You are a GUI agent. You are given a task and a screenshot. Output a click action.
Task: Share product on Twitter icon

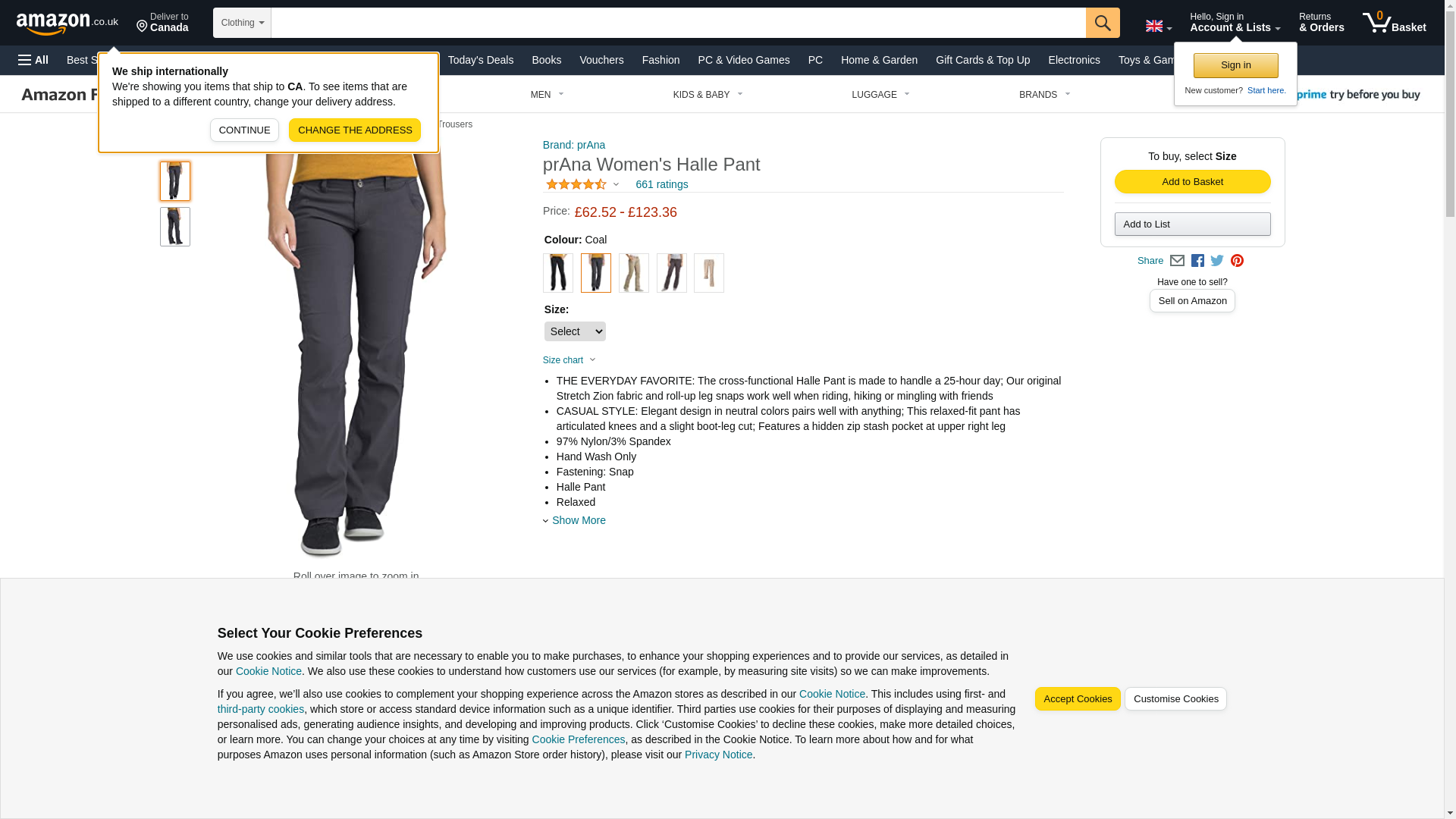tap(1217, 261)
